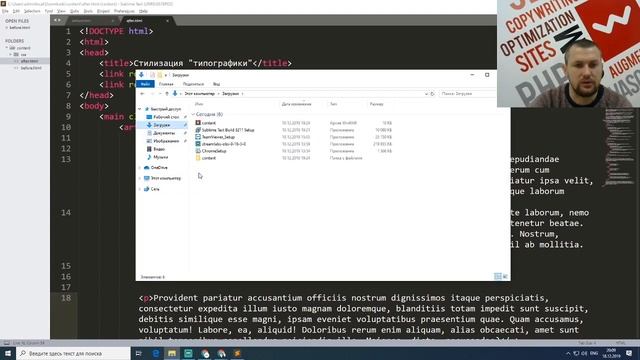Collapse the Quick access tree
This screenshot has width=640, height=360.
[140, 109]
